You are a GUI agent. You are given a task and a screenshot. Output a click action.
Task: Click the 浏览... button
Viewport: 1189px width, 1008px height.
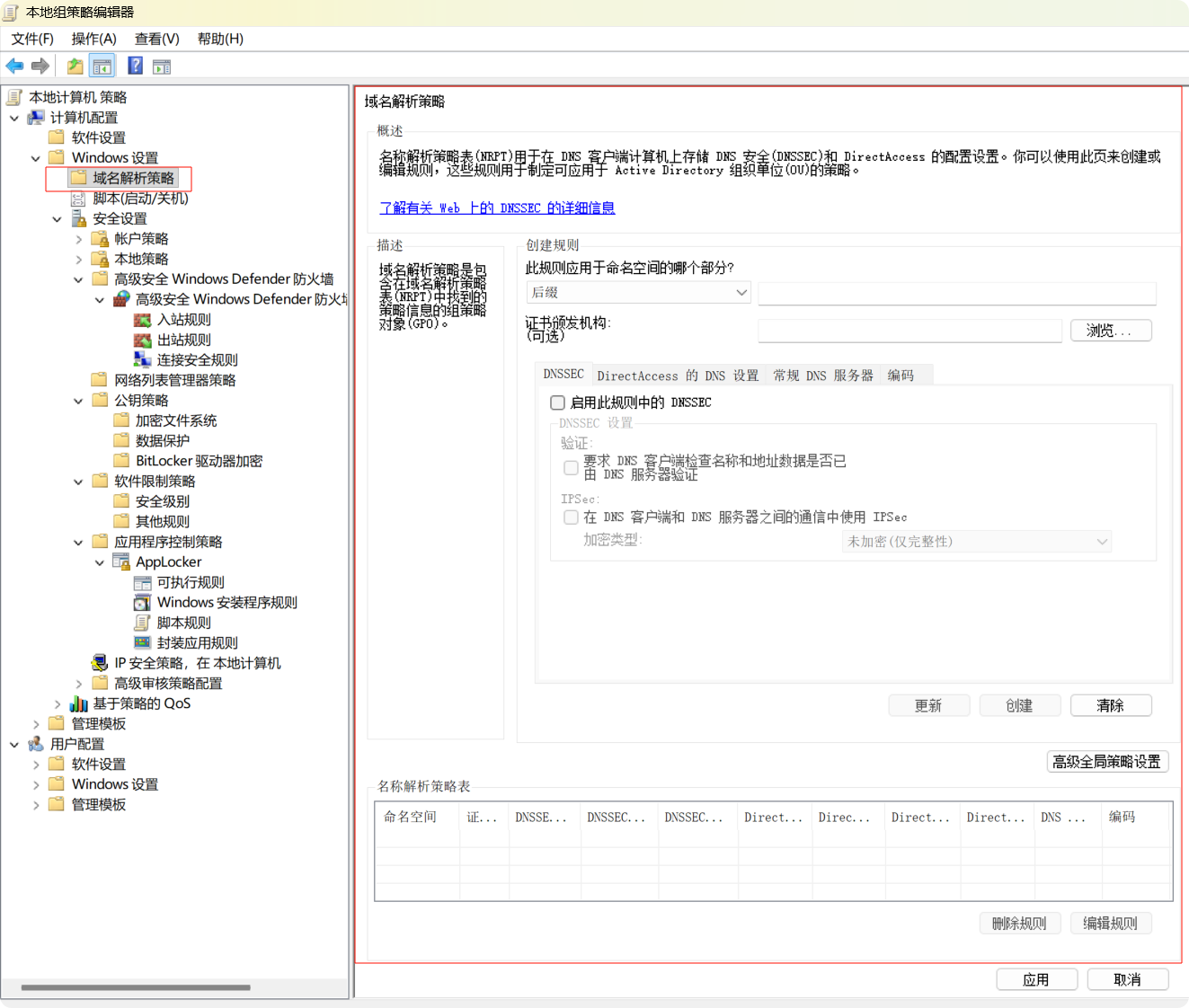point(1111,331)
